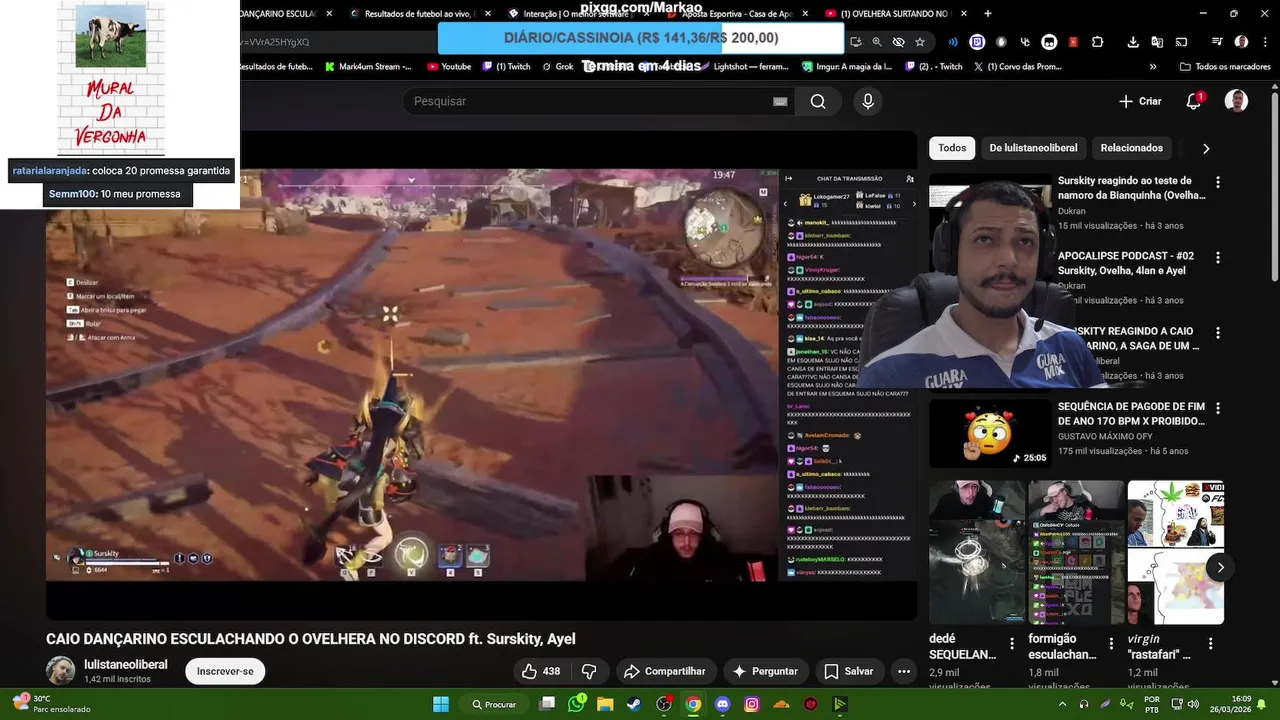Open Discord from the taskbar

pyautogui.click(x=723, y=704)
